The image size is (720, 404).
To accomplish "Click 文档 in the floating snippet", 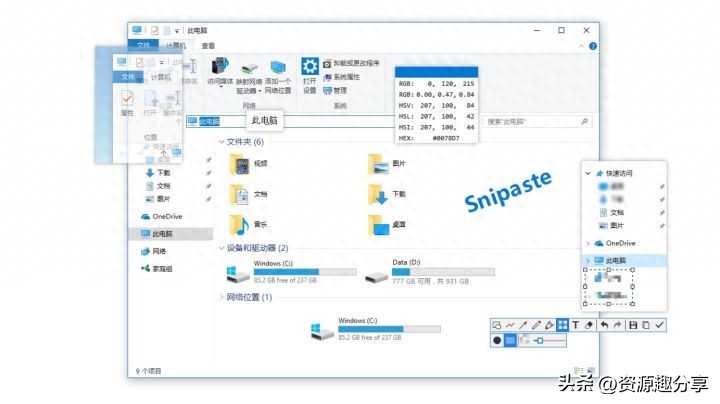I will [x=612, y=213].
